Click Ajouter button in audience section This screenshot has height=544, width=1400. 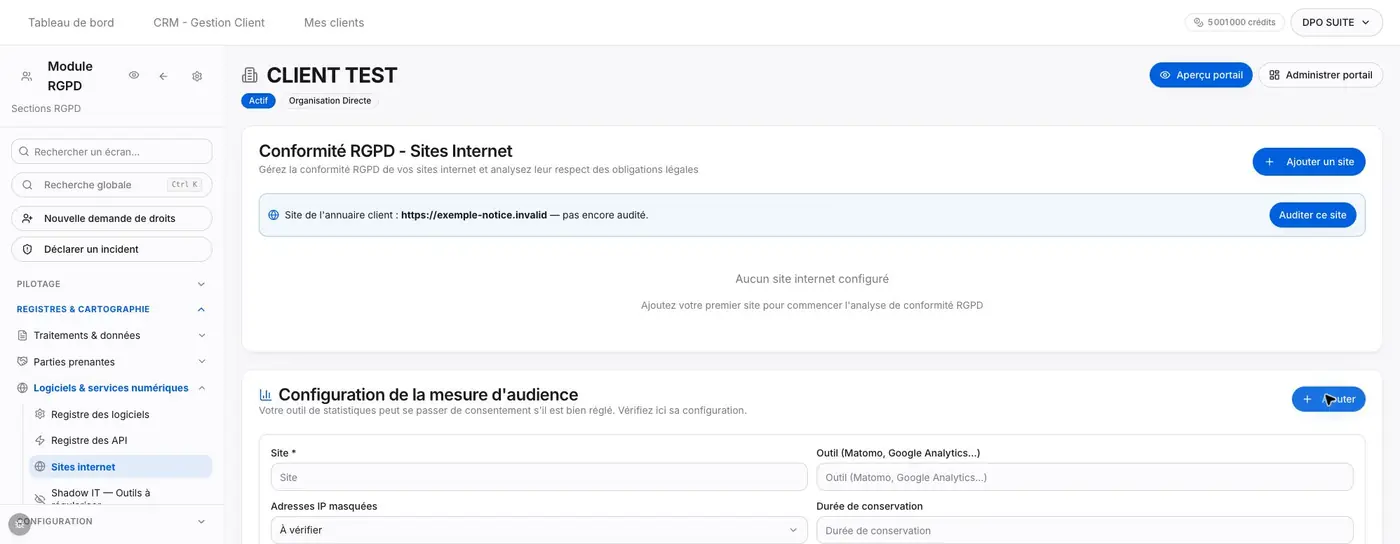pyautogui.click(x=1328, y=399)
